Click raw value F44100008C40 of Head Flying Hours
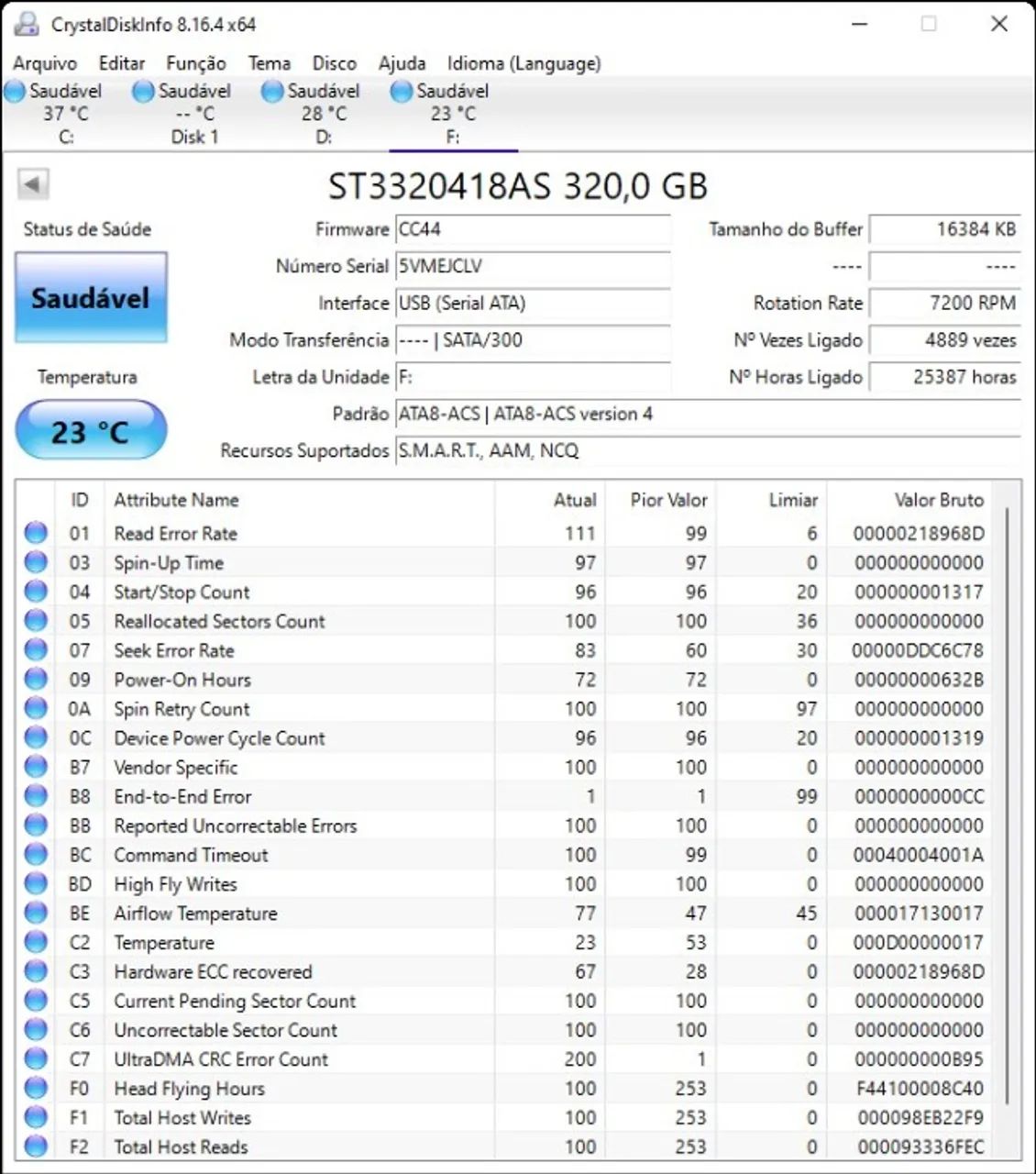The image size is (1036, 1174). point(920,1089)
